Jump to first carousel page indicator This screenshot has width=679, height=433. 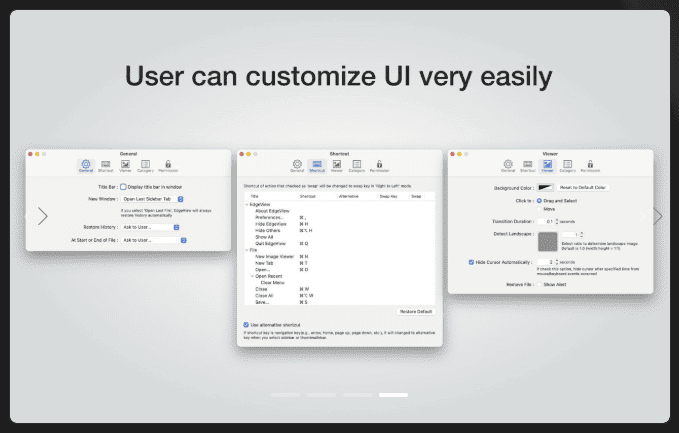click(x=285, y=395)
